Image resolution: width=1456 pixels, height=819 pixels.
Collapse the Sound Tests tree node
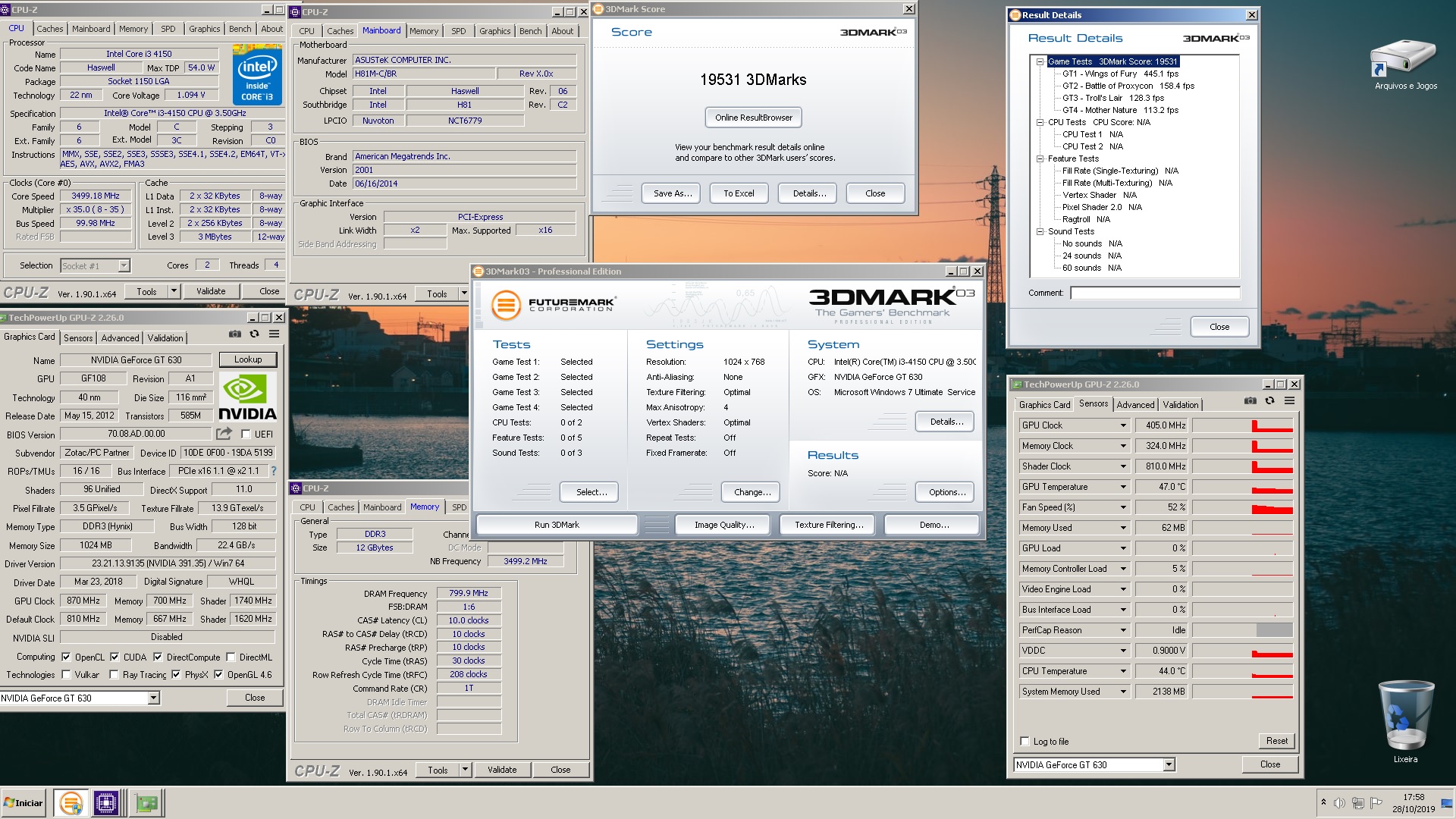(x=1040, y=231)
